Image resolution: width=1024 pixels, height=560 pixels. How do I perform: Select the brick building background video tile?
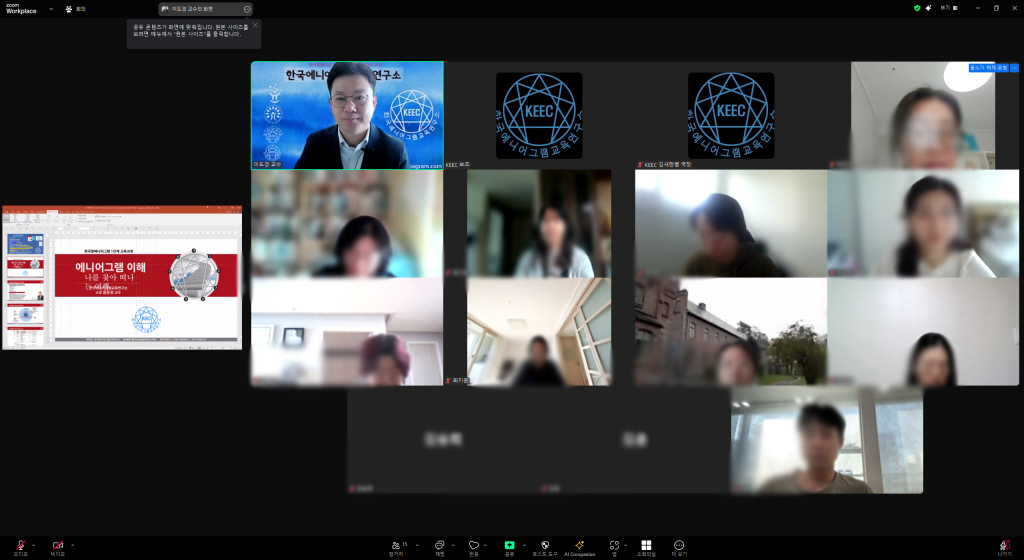click(x=731, y=332)
